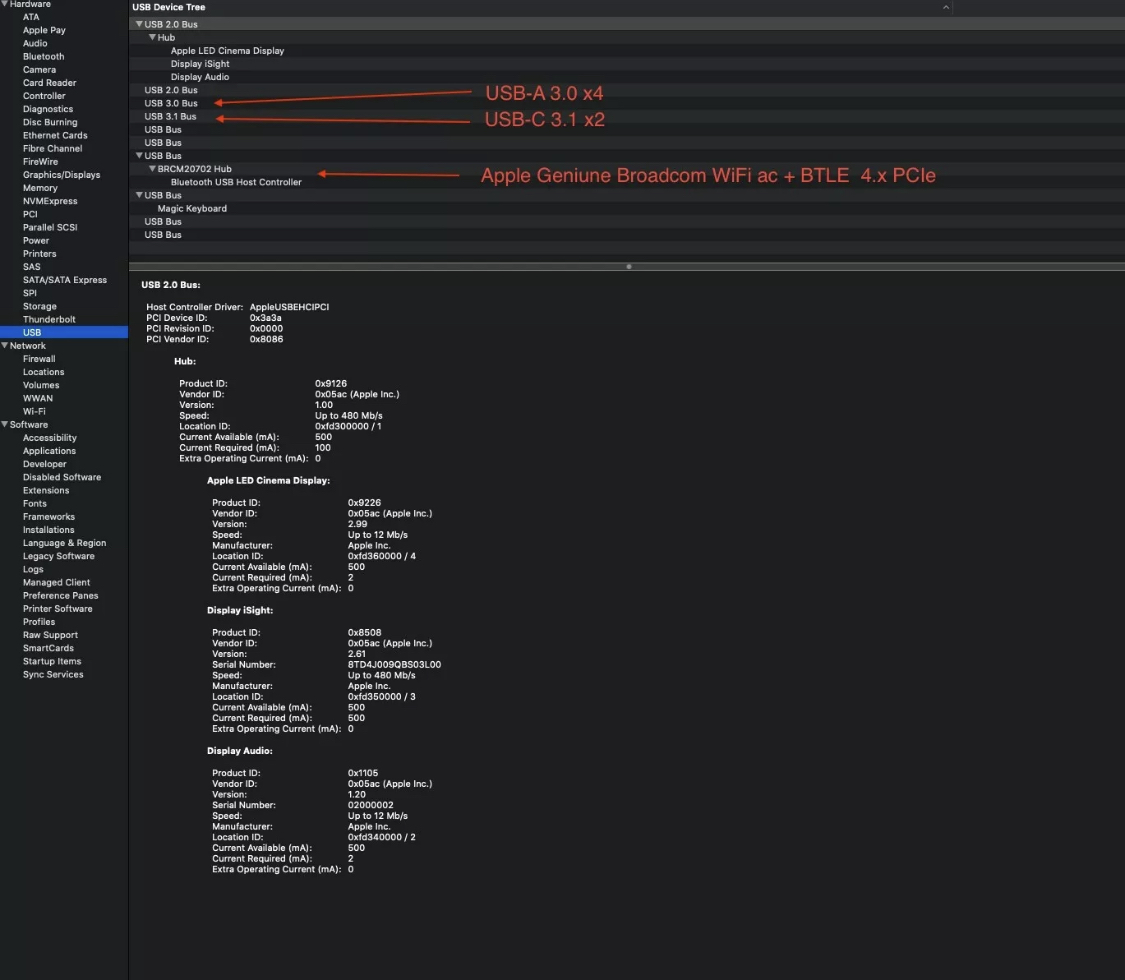Select FireWire in the sidebar

pyautogui.click(x=40, y=161)
